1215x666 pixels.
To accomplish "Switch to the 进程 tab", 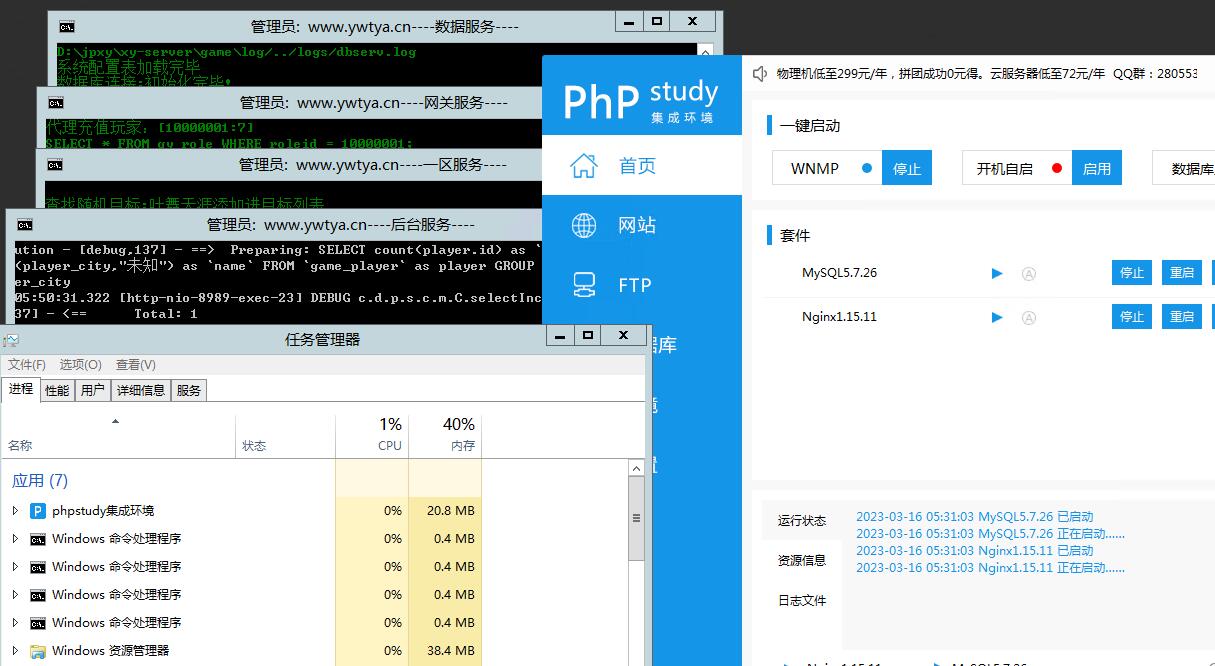I will (x=21, y=389).
